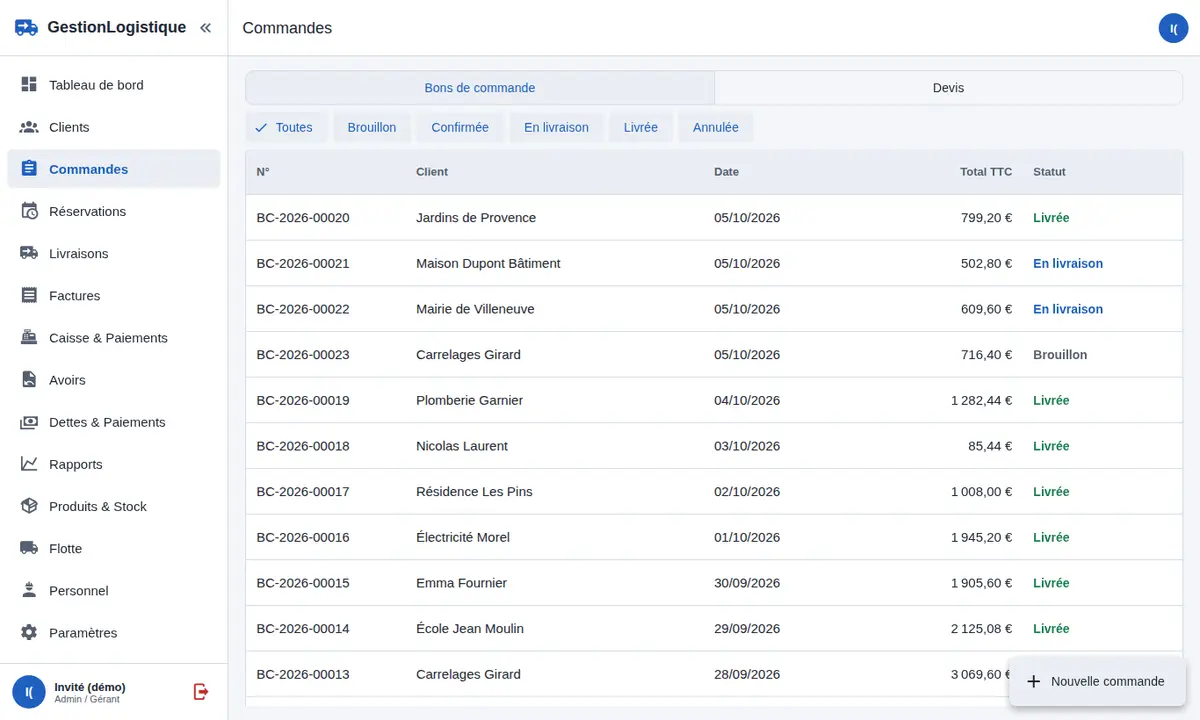Click Brouillon status of BC-2026-00023
Viewport: 1200px width, 720px height.
point(1060,355)
